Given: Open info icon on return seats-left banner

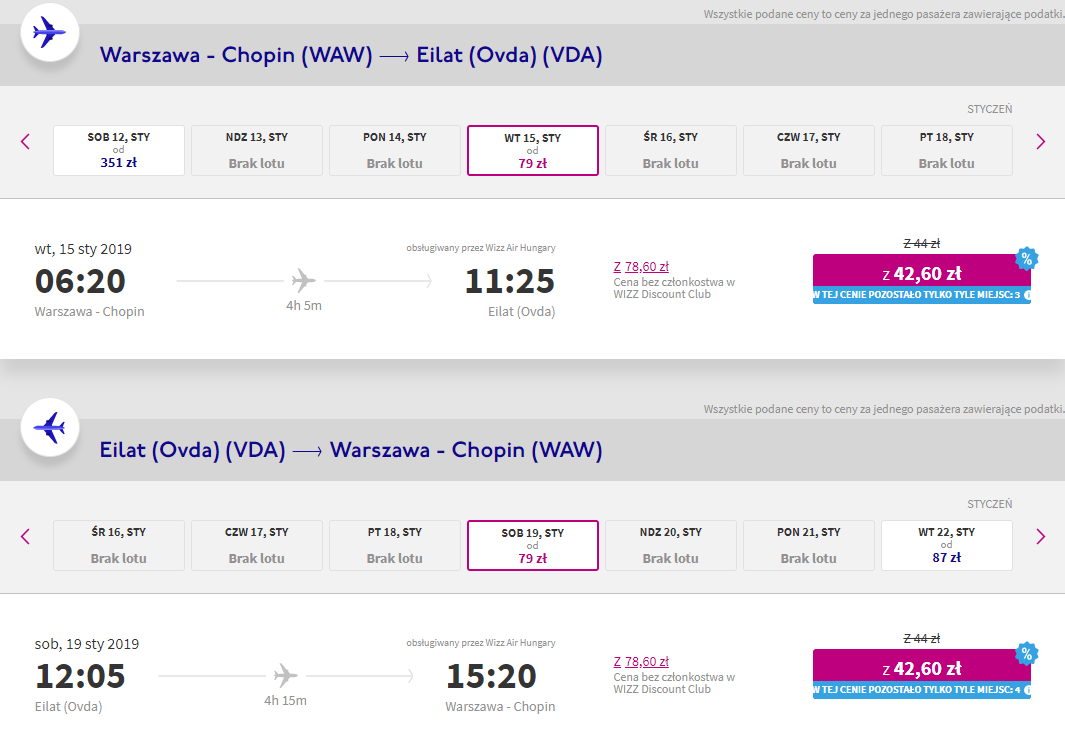Looking at the screenshot, I should [1027, 690].
